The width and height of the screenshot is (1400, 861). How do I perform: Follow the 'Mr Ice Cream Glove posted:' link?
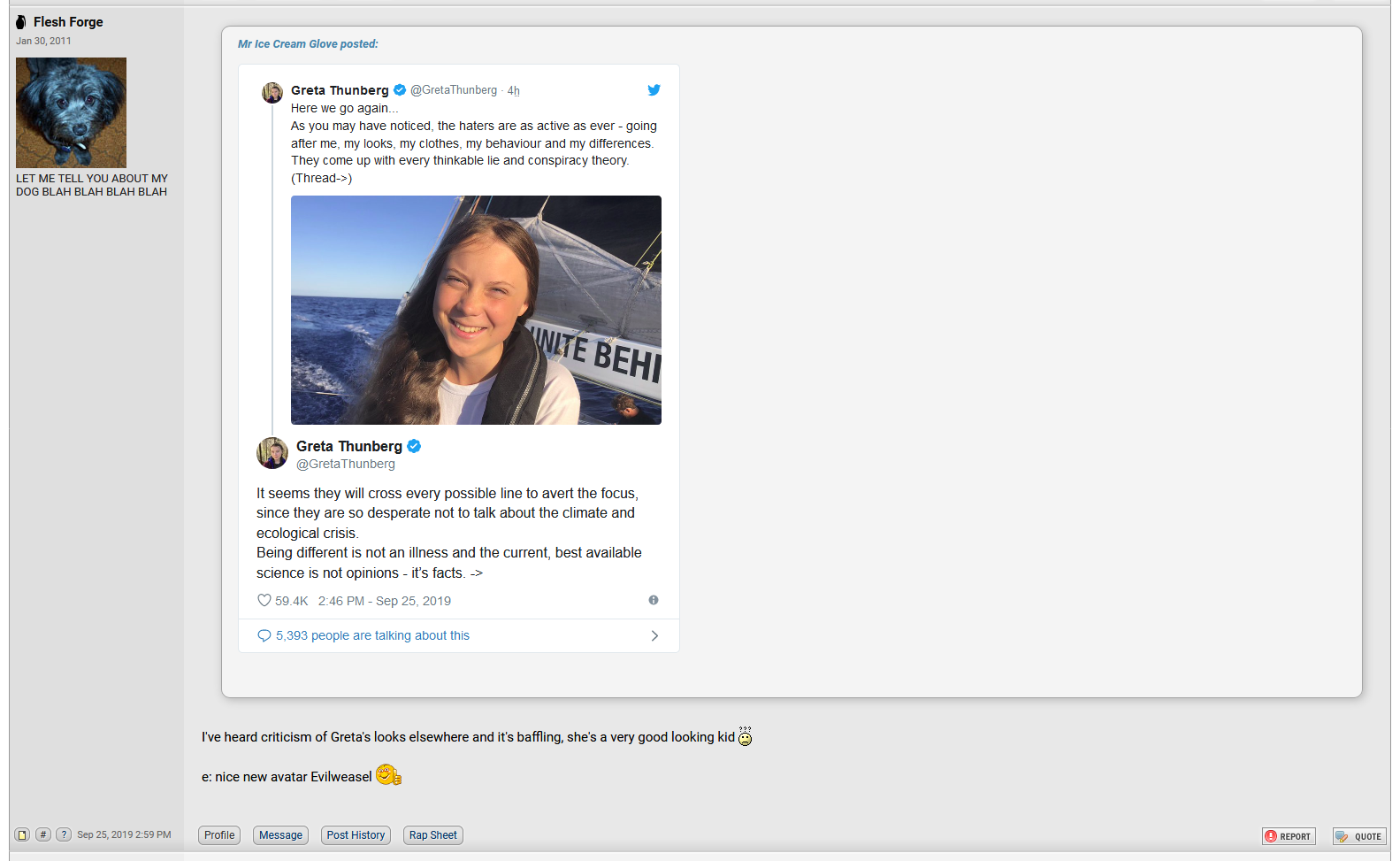[308, 44]
